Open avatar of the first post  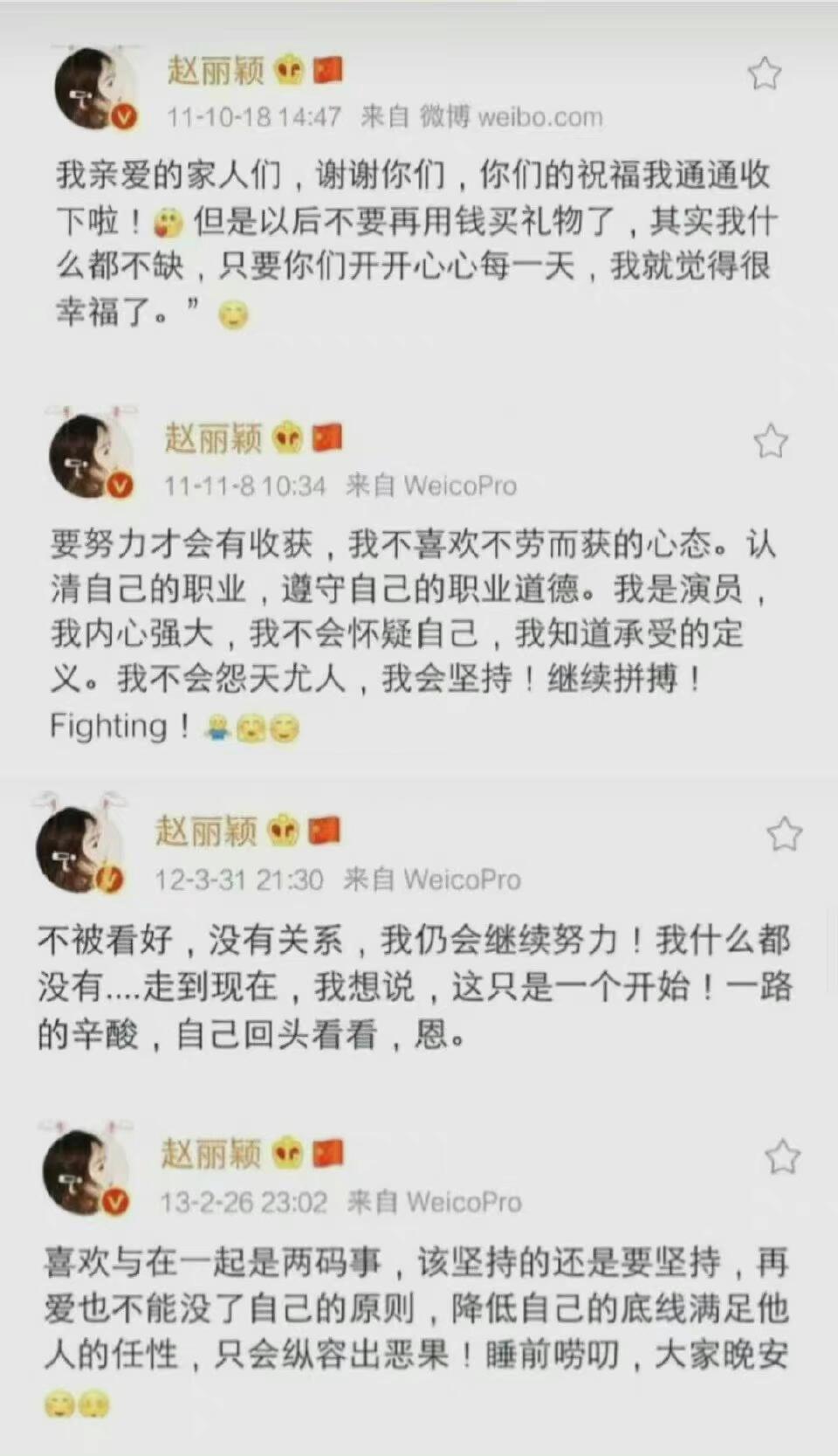click(94, 89)
